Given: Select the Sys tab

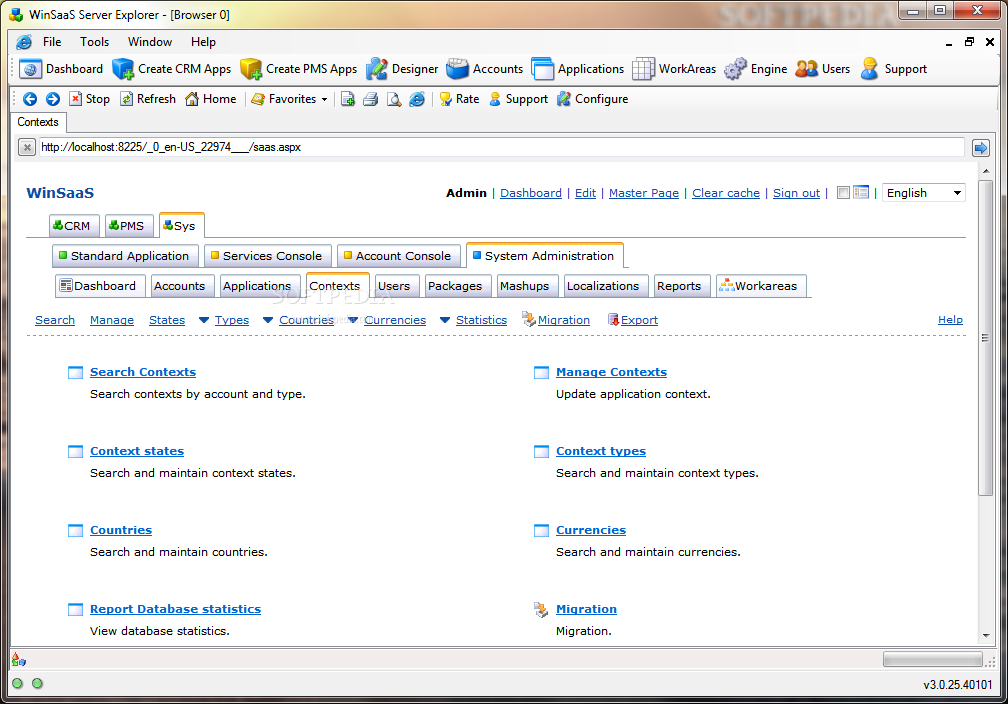Looking at the screenshot, I should point(182,226).
